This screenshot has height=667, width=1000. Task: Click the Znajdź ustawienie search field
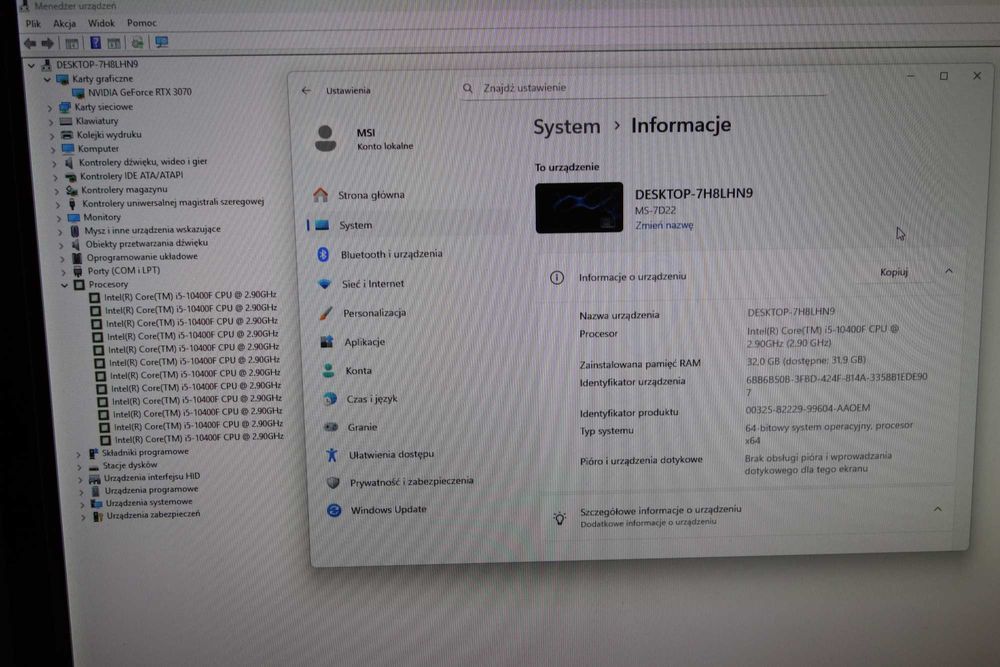pyautogui.click(x=644, y=88)
